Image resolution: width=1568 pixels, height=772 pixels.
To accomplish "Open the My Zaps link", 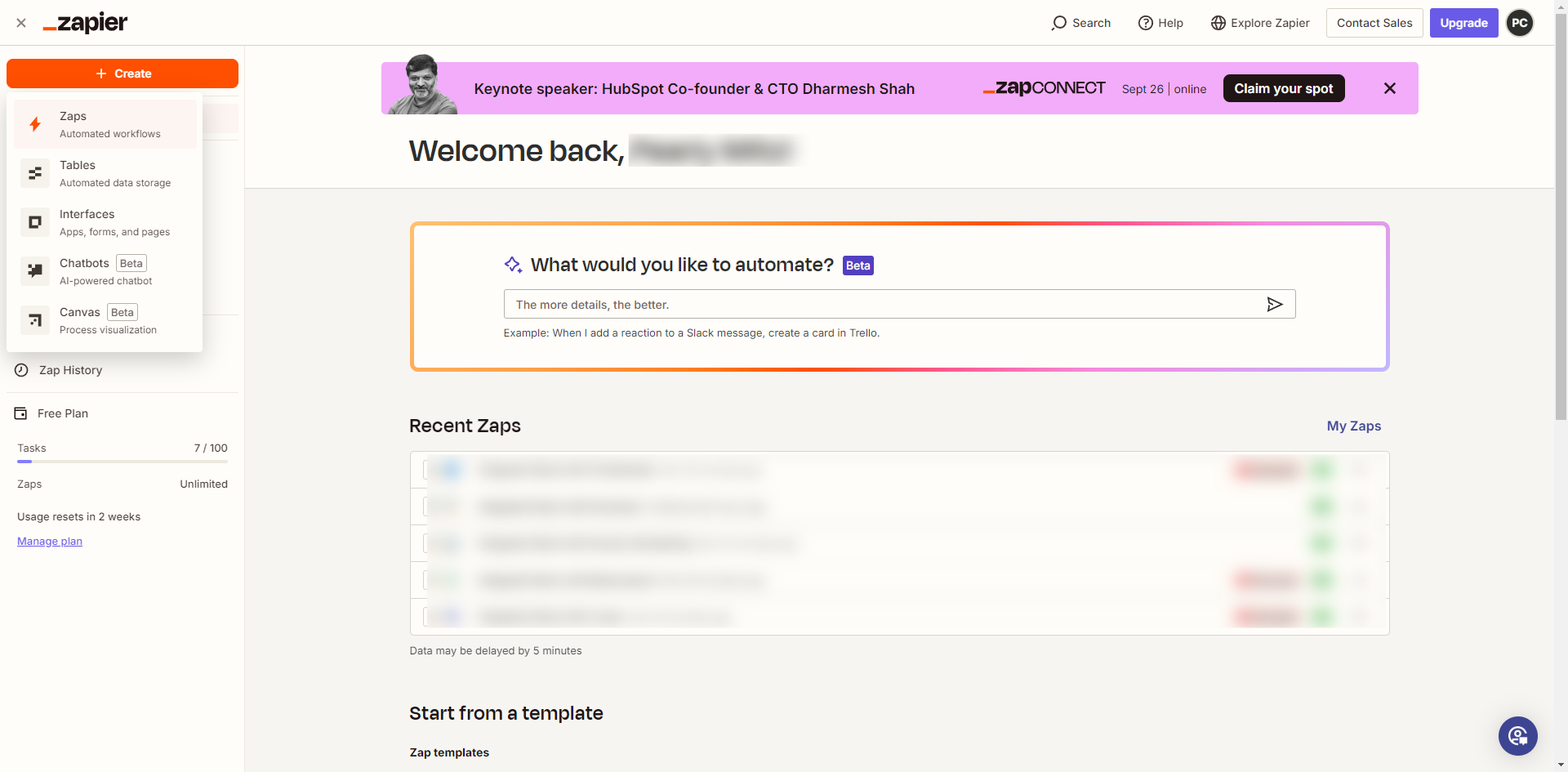I will point(1354,426).
